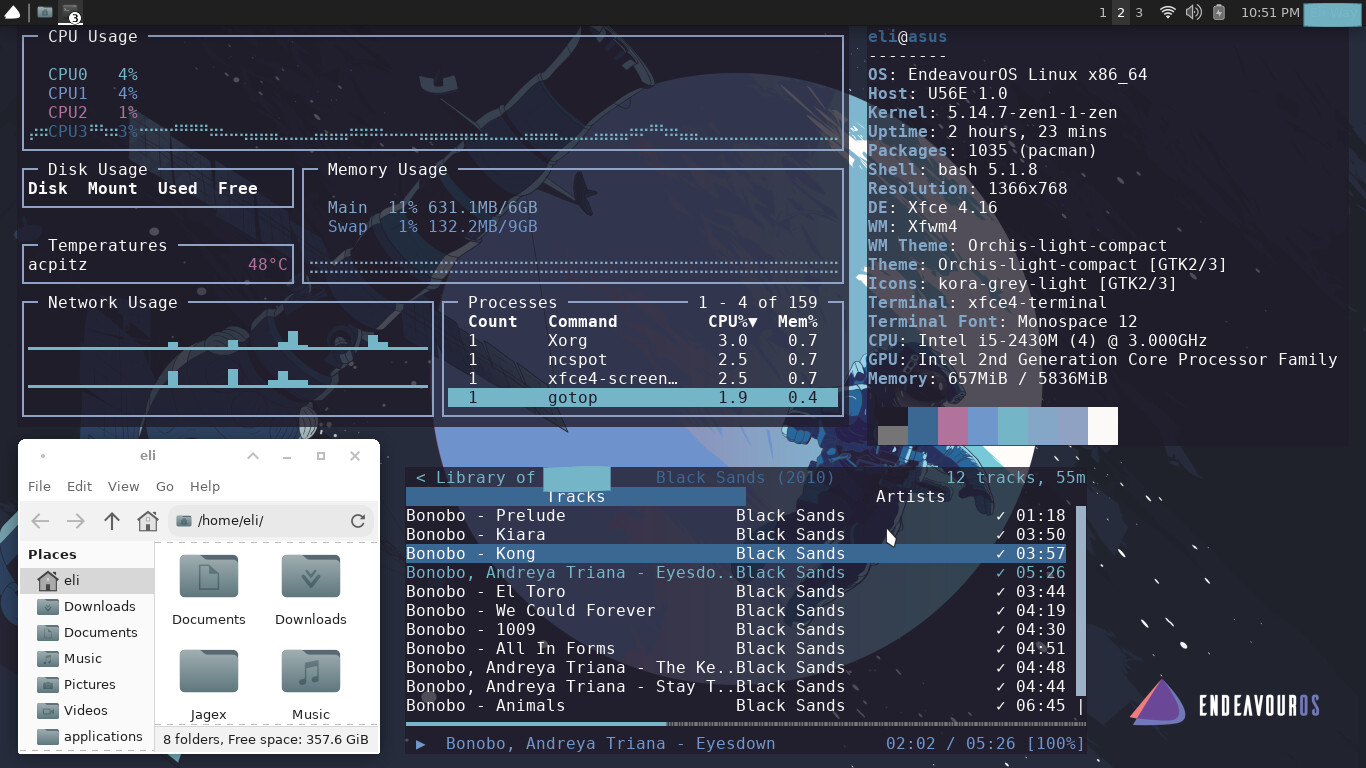Switch to workspace 3

pos(1139,12)
